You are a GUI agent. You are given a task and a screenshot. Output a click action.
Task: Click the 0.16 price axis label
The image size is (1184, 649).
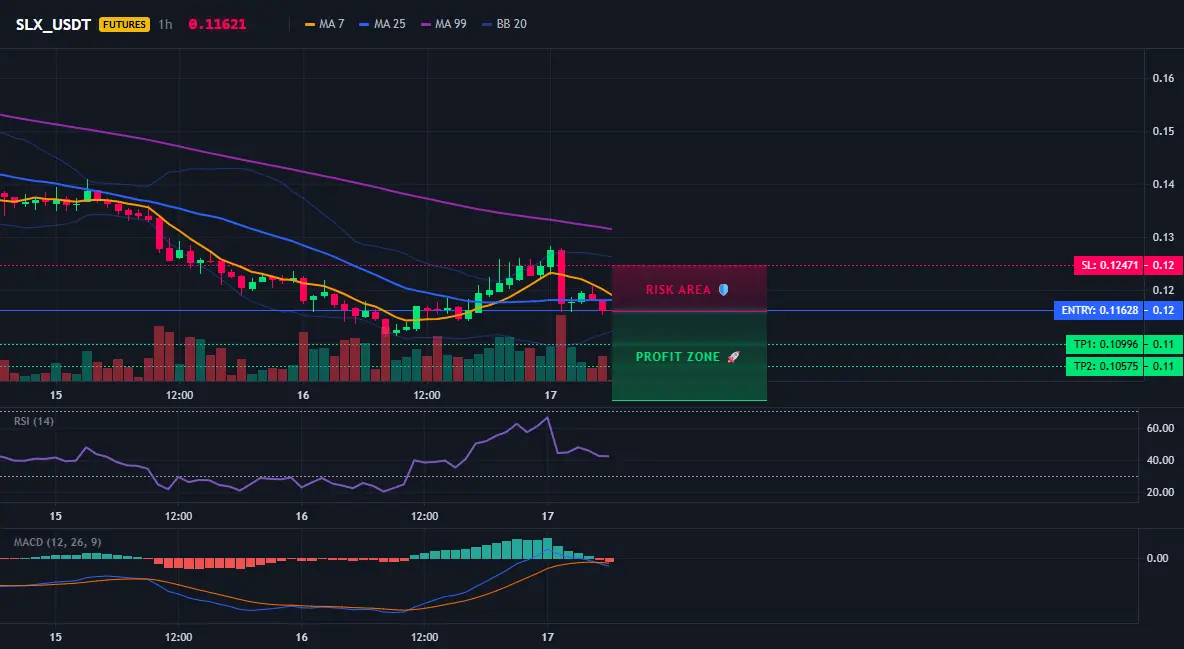pyautogui.click(x=1164, y=78)
